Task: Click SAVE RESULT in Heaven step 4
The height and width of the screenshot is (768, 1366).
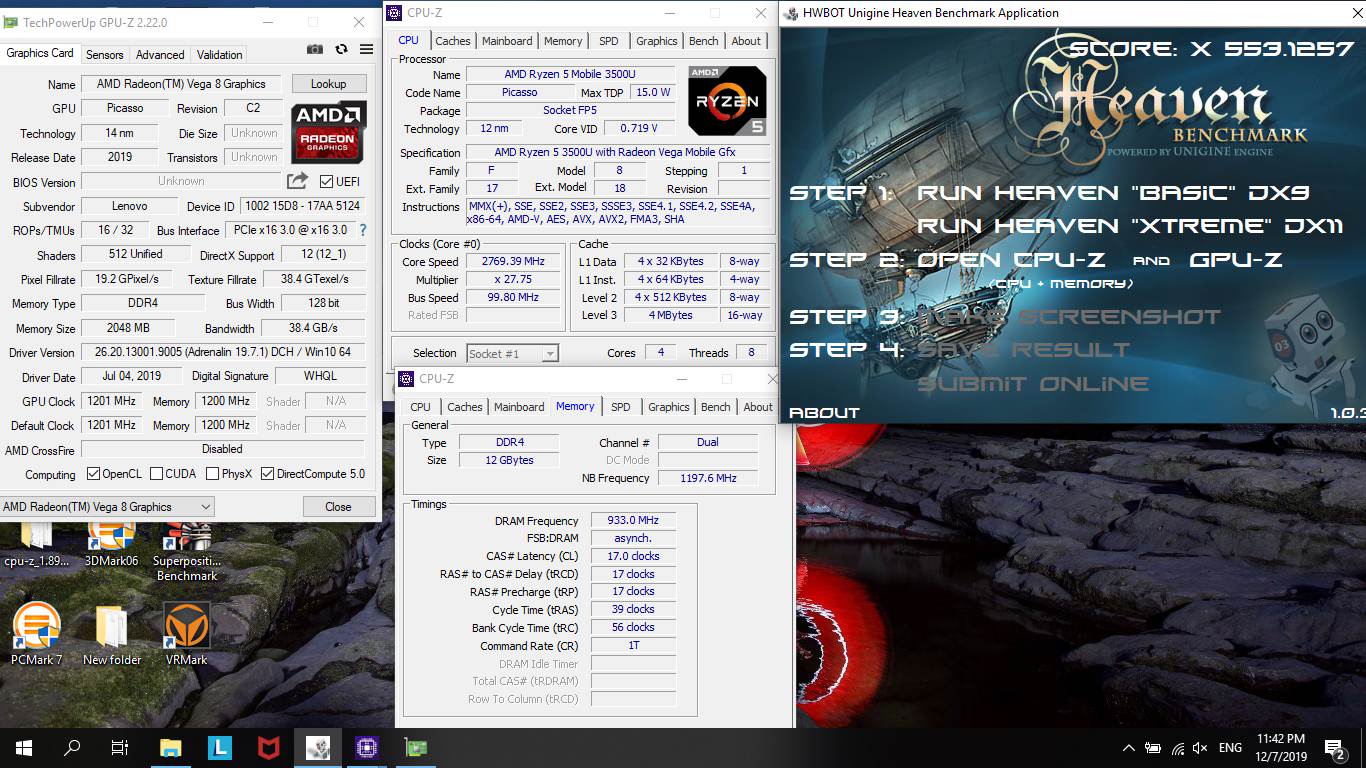Action: tap(1023, 350)
